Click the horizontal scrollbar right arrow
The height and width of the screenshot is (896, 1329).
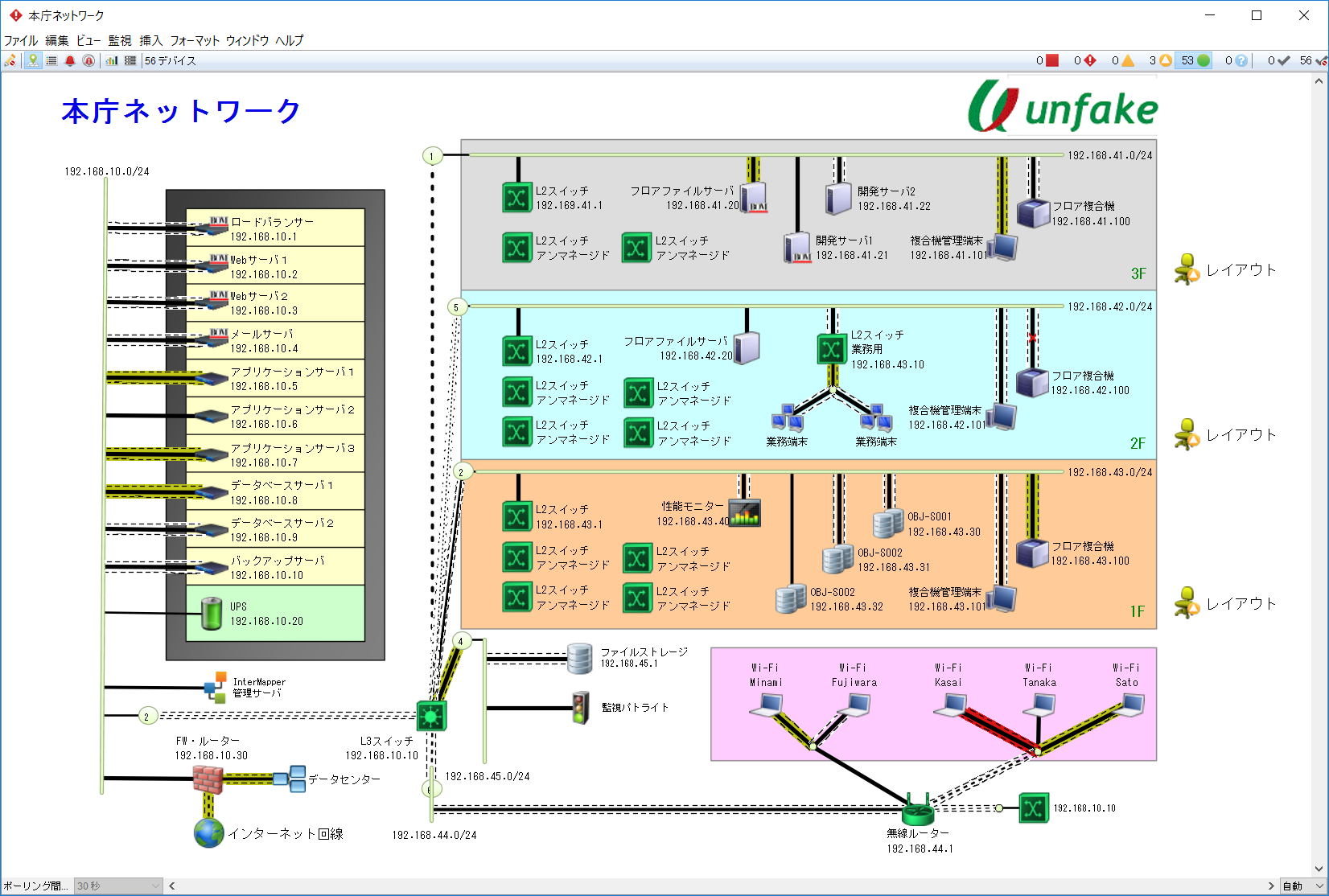click(x=1271, y=886)
